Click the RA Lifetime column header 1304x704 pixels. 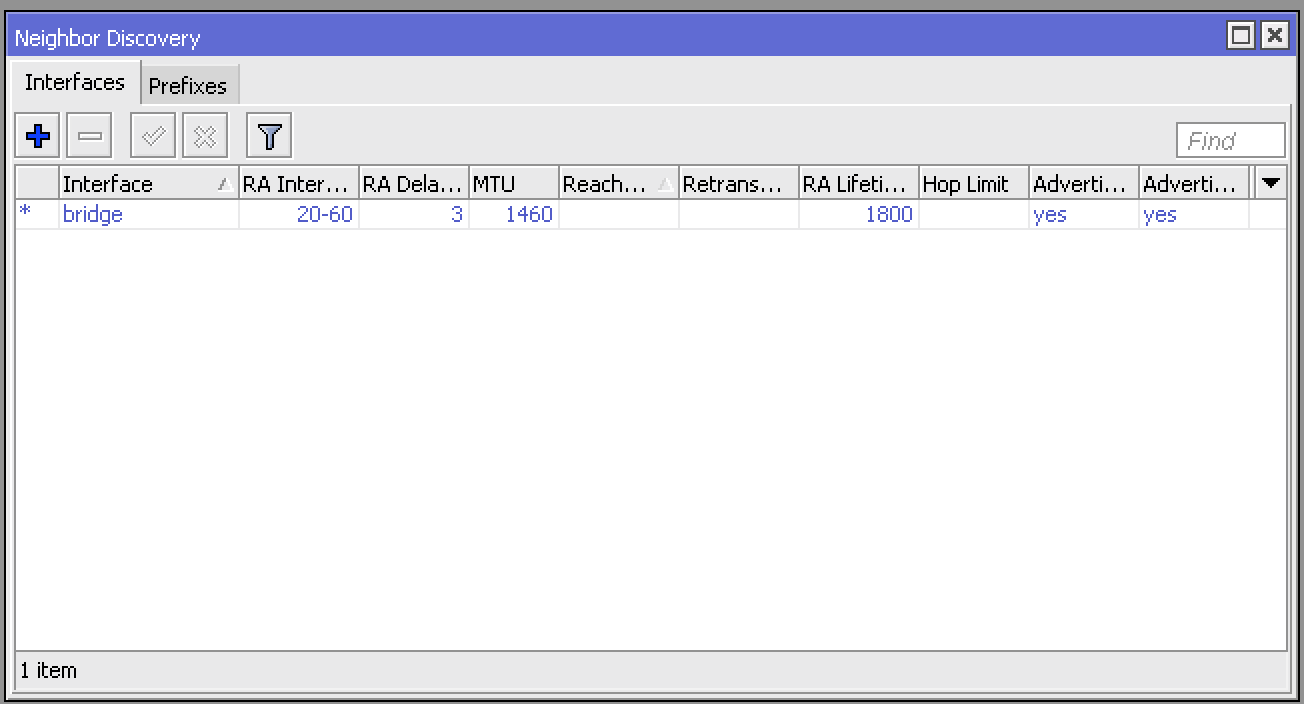[857, 184]
